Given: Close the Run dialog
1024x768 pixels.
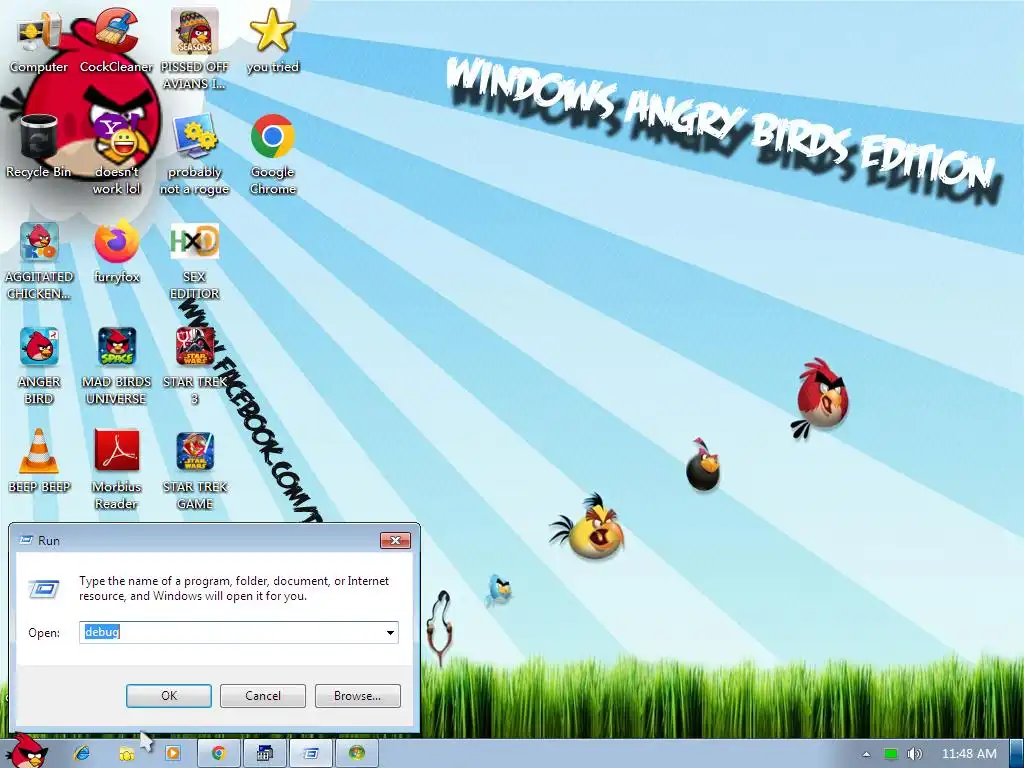Looking at the screenshot, I should click(x=395, y=540).
